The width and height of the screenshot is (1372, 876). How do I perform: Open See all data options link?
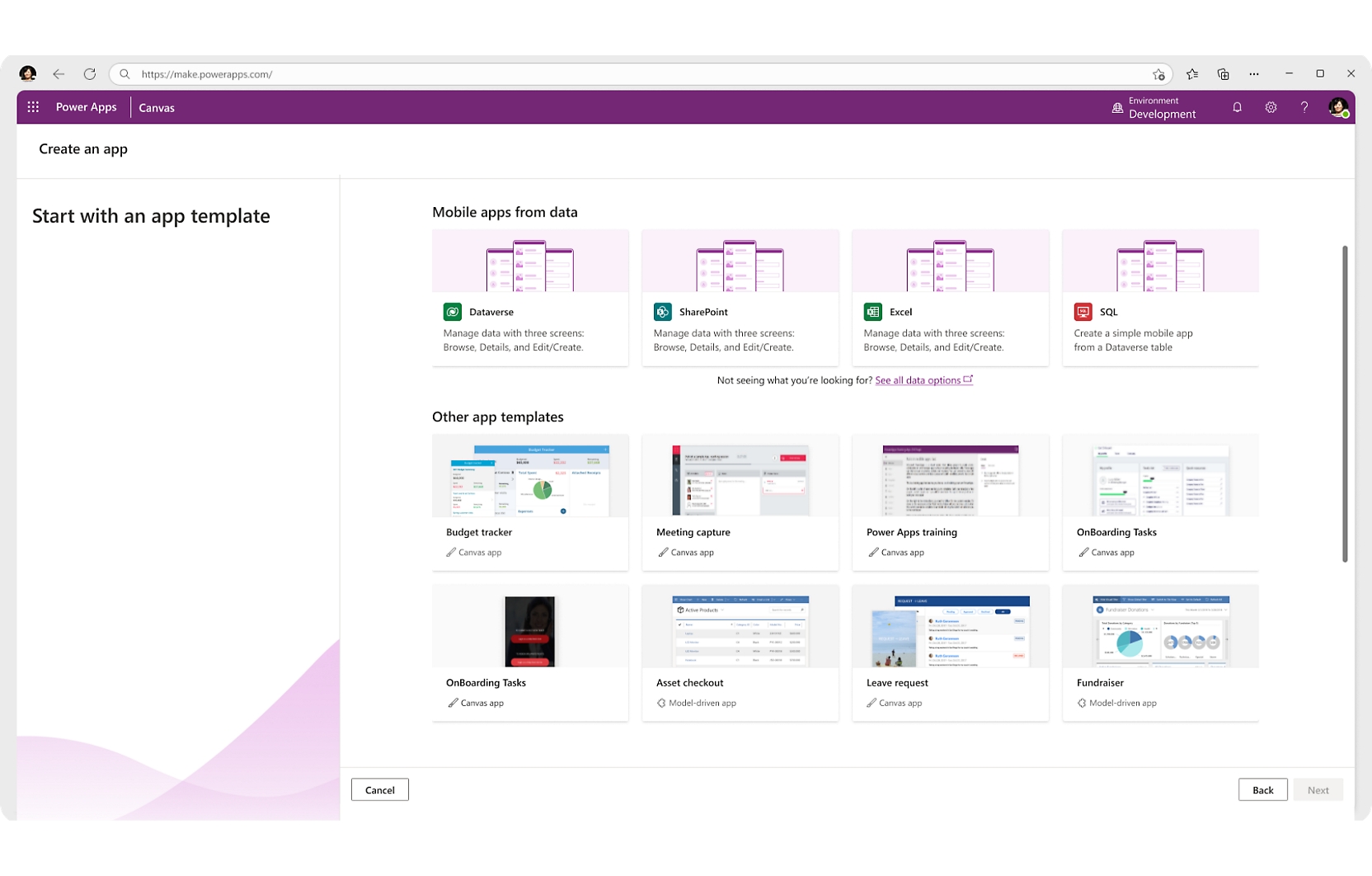pos(923,380)
